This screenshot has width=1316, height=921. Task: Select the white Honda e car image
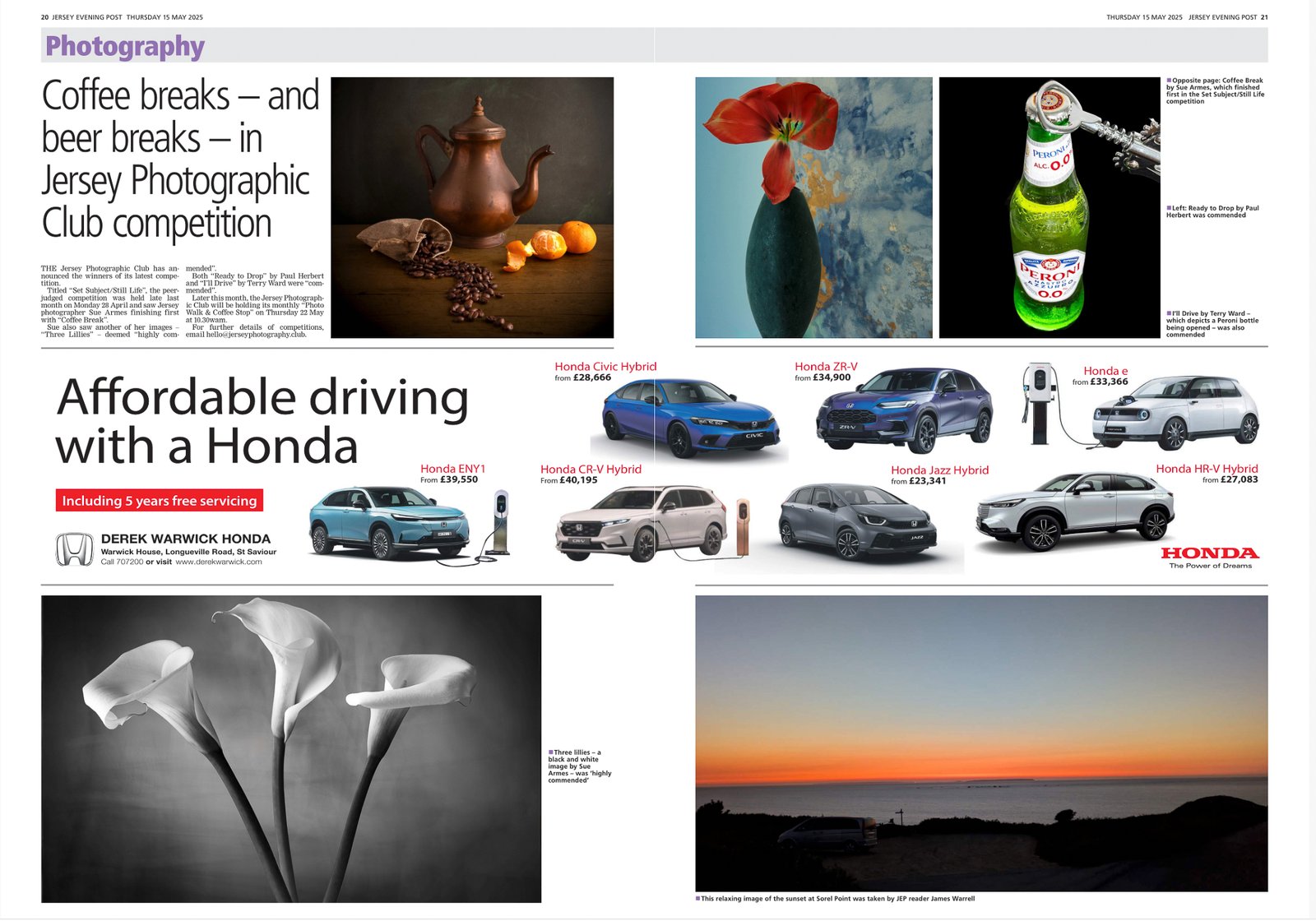(1175, 412)
